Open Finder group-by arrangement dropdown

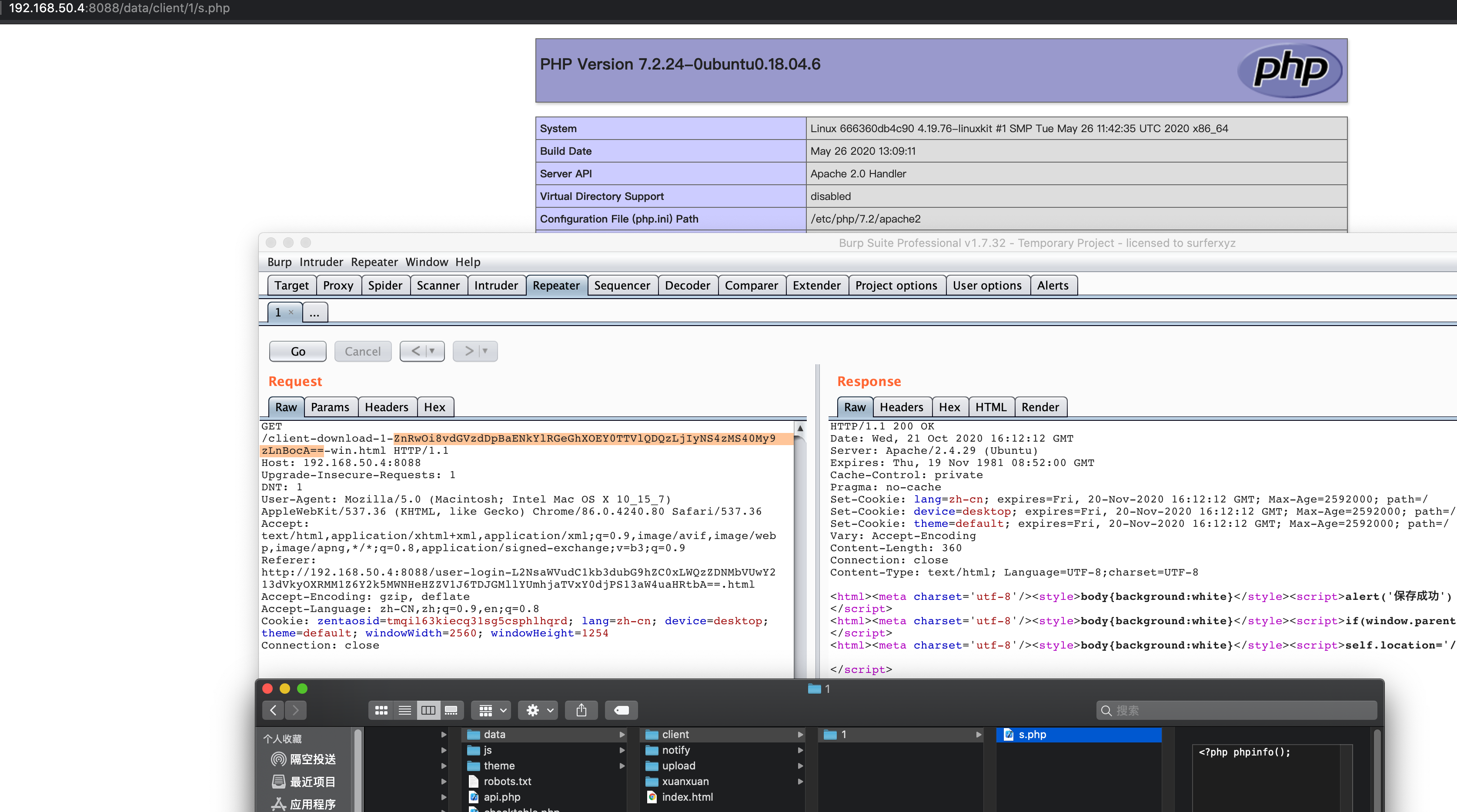point(491,710)
